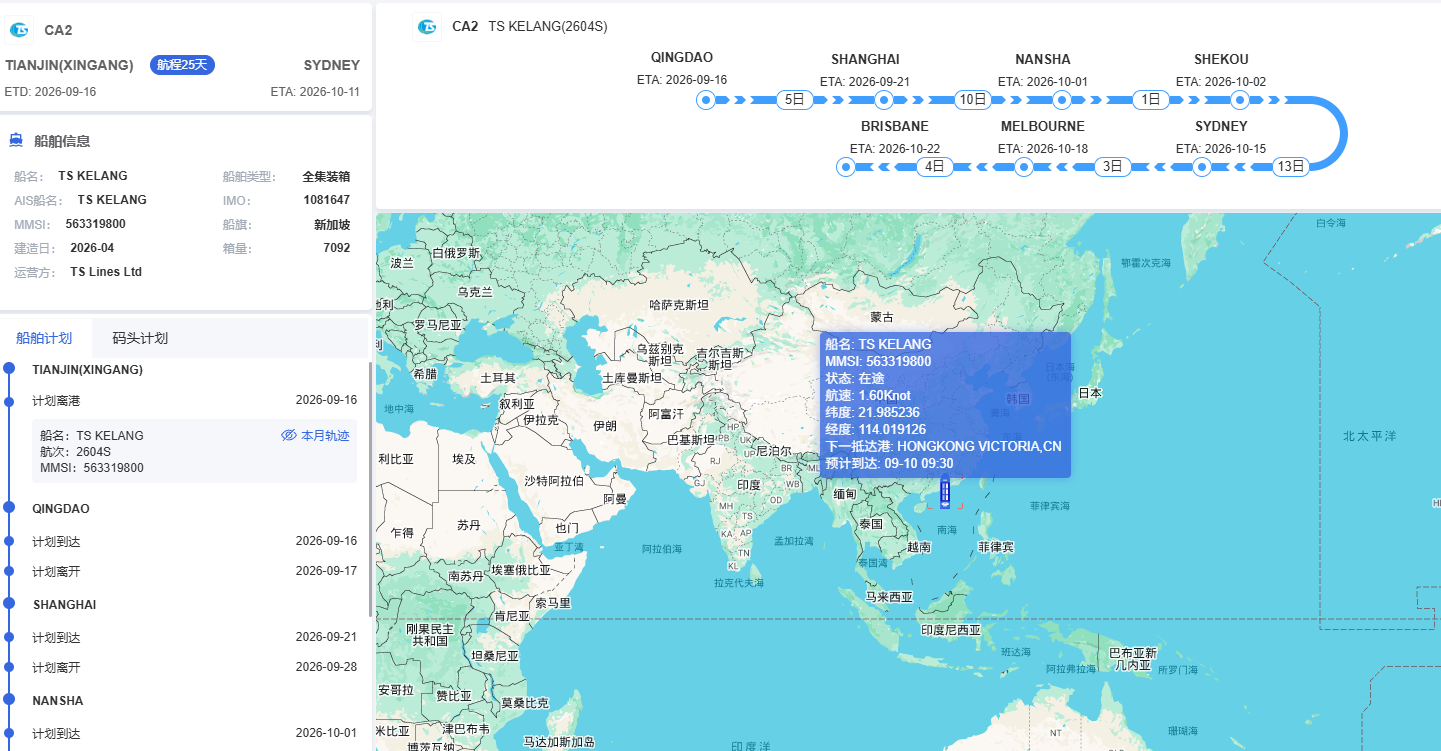1441x751 pixels.
Task: Click the ship icon next to 船舶信息
Action: coord(17,141)
